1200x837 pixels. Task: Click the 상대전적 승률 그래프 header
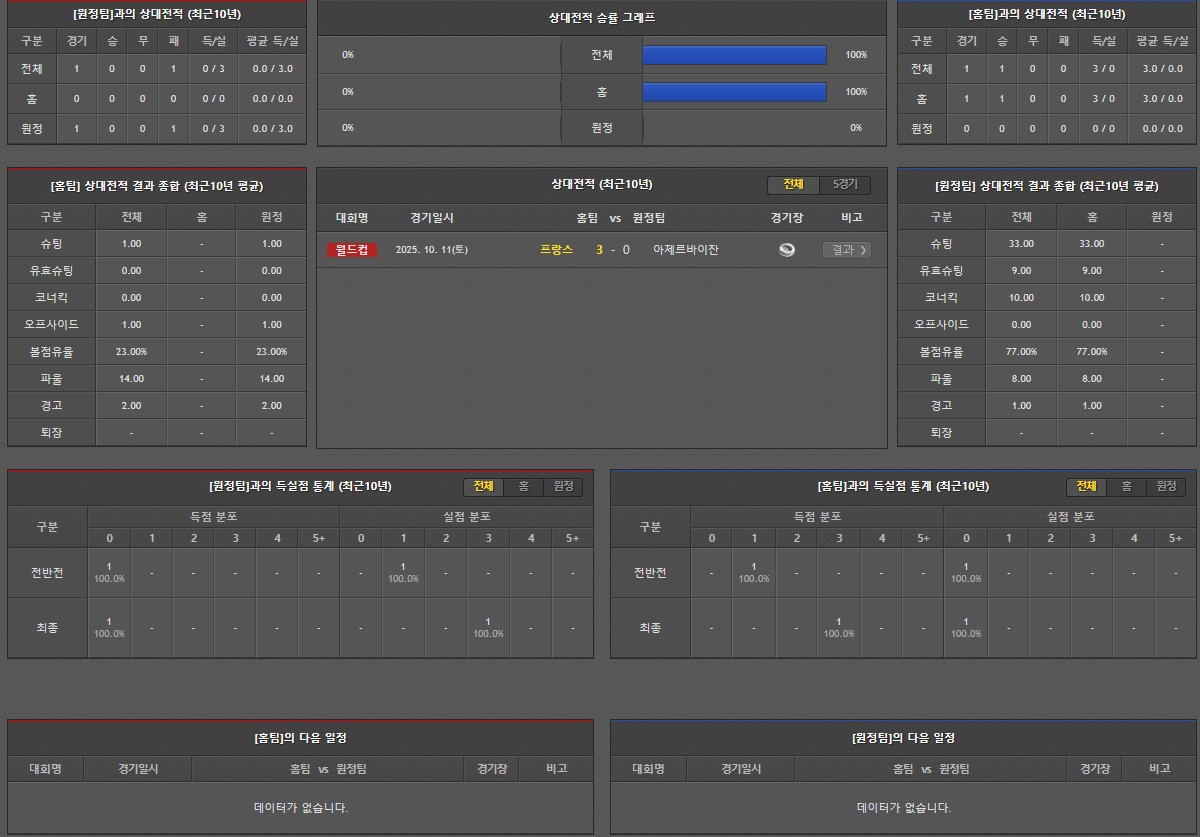pos(602,18)
